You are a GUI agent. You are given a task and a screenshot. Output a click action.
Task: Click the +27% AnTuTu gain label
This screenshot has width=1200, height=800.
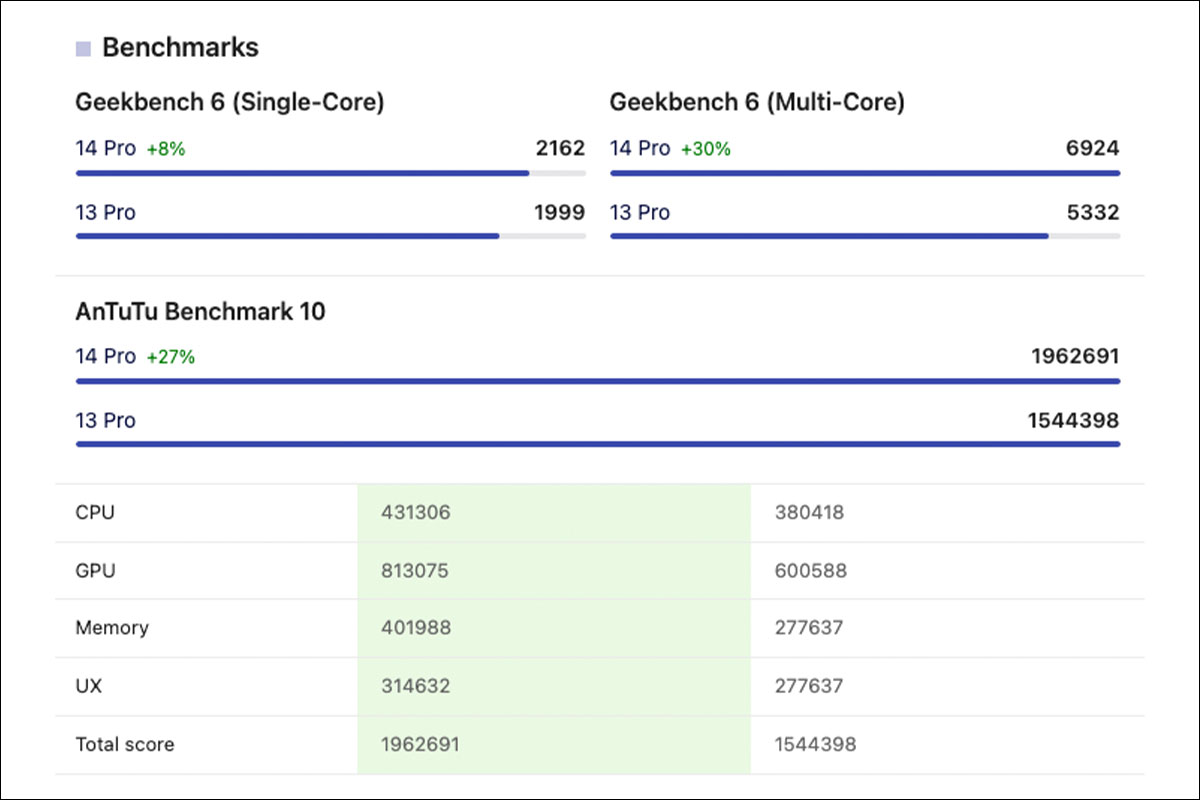(x=171, y=357)
